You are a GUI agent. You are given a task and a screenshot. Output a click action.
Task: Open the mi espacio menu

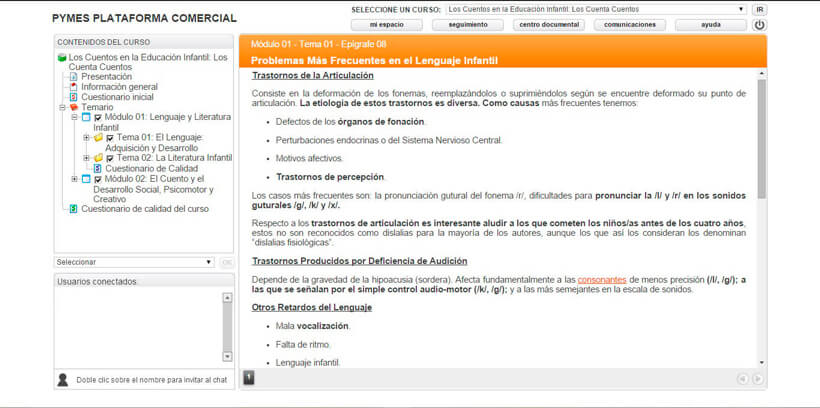coord(386,25)
